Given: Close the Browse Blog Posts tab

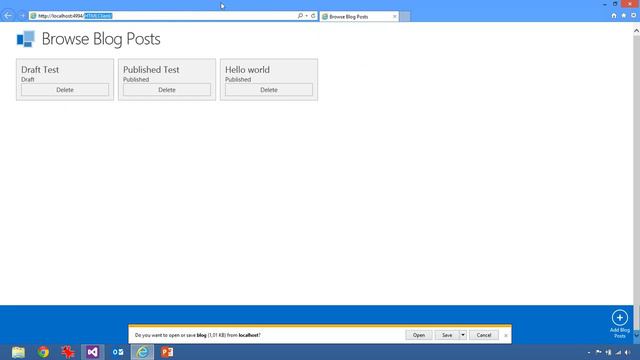Looking at the screenshot, I should click(395, 16).
